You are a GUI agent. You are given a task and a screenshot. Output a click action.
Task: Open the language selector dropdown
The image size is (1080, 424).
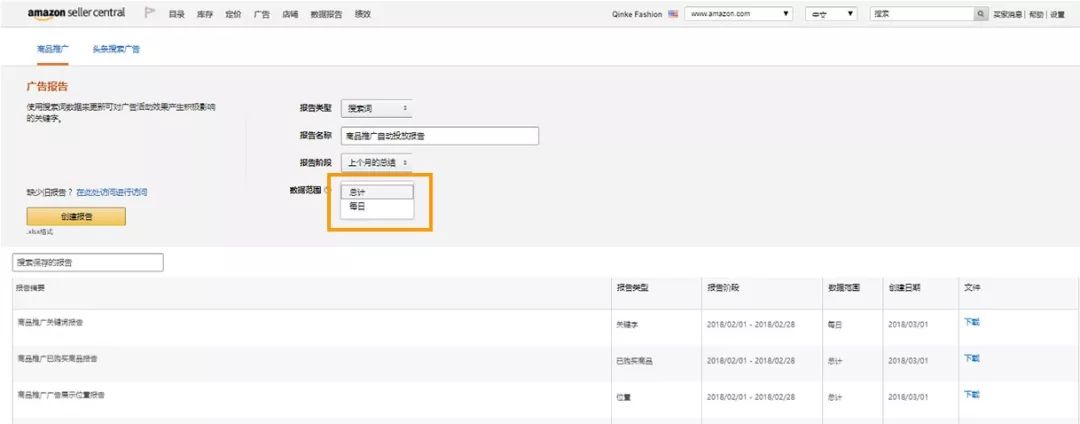(831, 14)
